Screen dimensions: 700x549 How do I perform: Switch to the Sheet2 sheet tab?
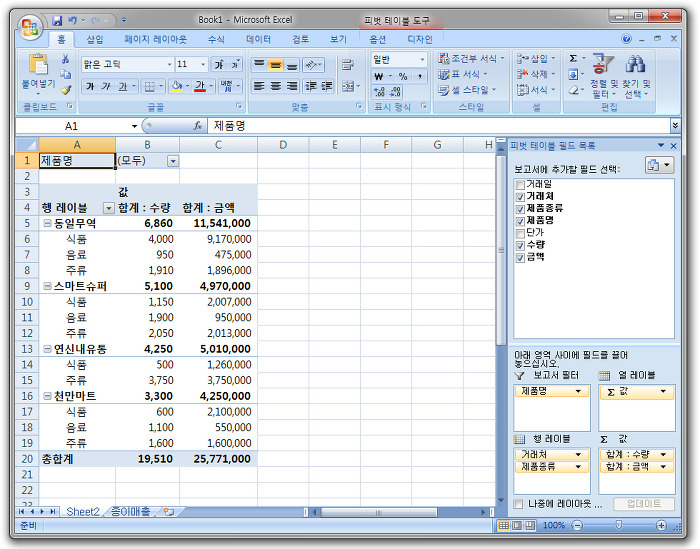(x=82, y=512)
